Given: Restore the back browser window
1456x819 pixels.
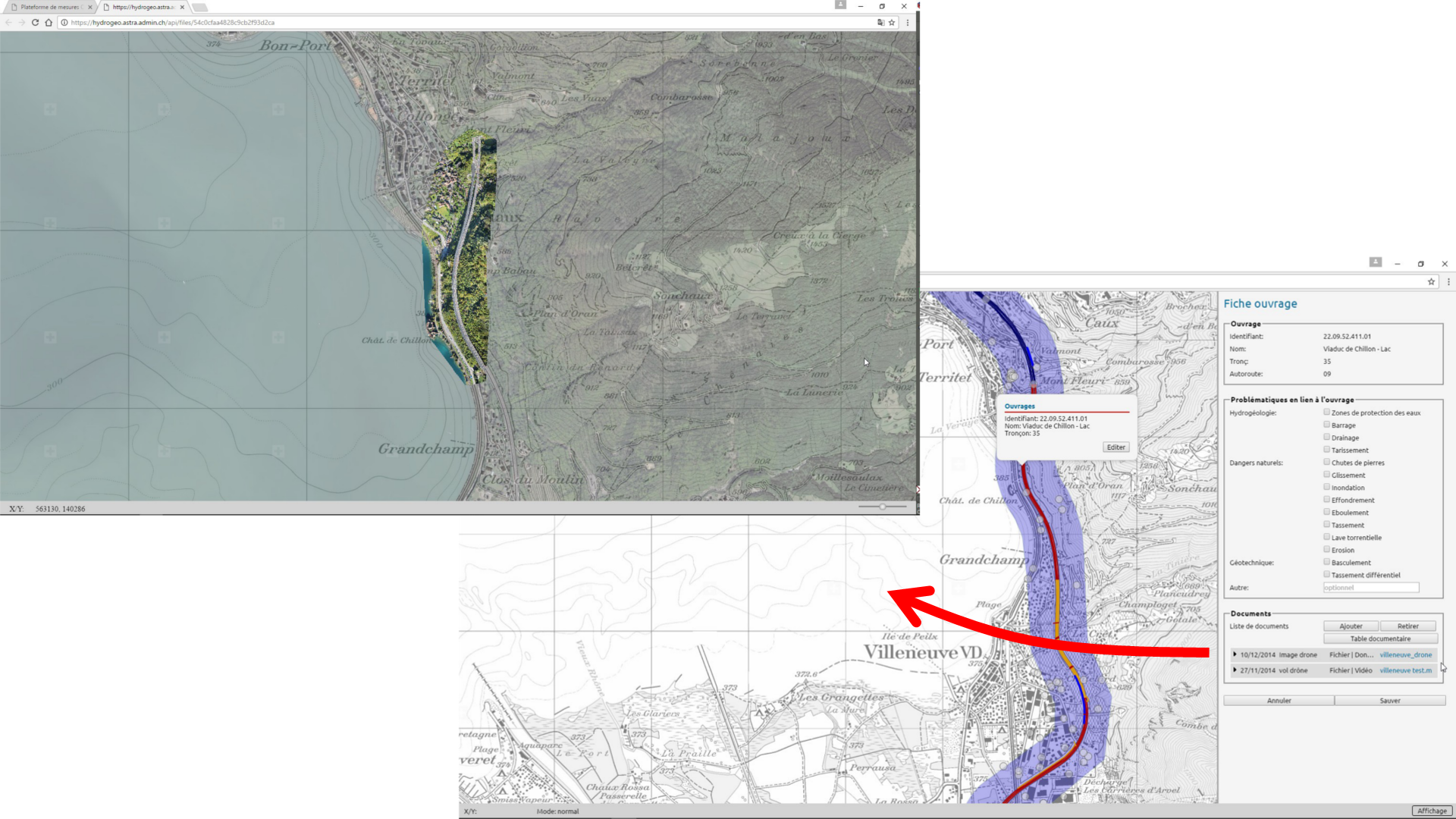Looking at the screenshot, I should (x=1421, y=264).
